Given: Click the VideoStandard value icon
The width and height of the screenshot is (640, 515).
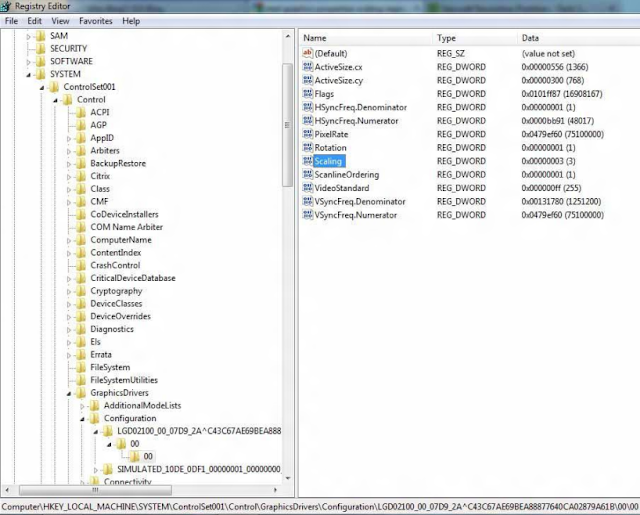Looking at the screenshot, I should click(x=308, y=188).
